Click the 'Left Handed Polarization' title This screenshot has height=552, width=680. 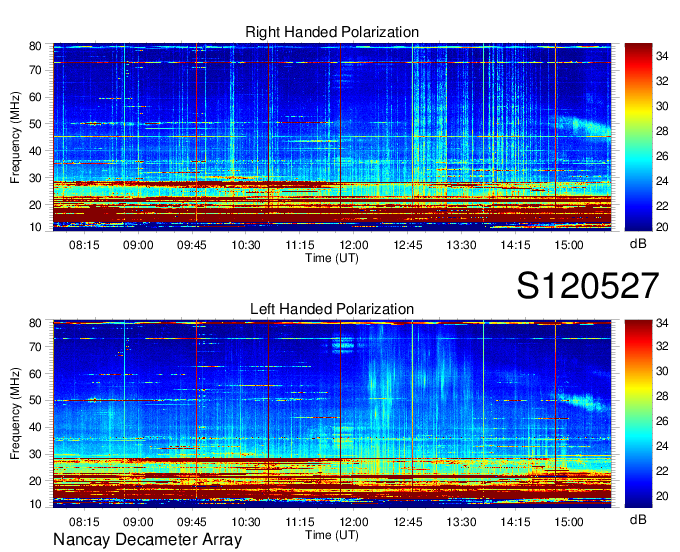point(332,309)
